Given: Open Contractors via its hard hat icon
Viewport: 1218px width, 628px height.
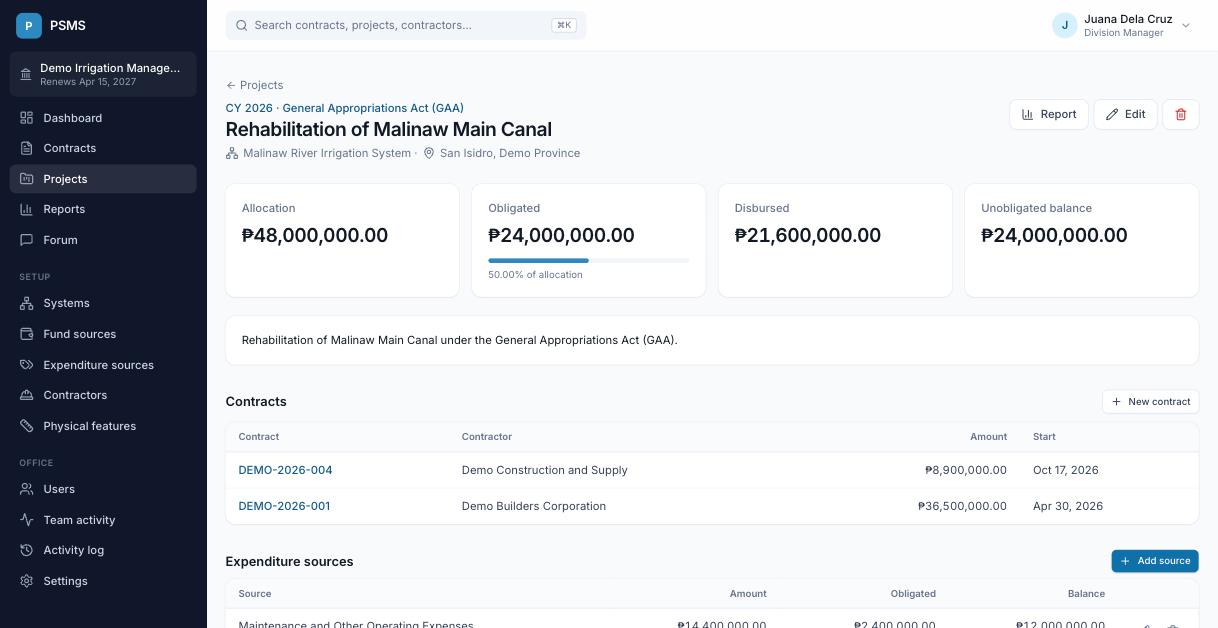Looking at the screenshot, I should (27, 395).
